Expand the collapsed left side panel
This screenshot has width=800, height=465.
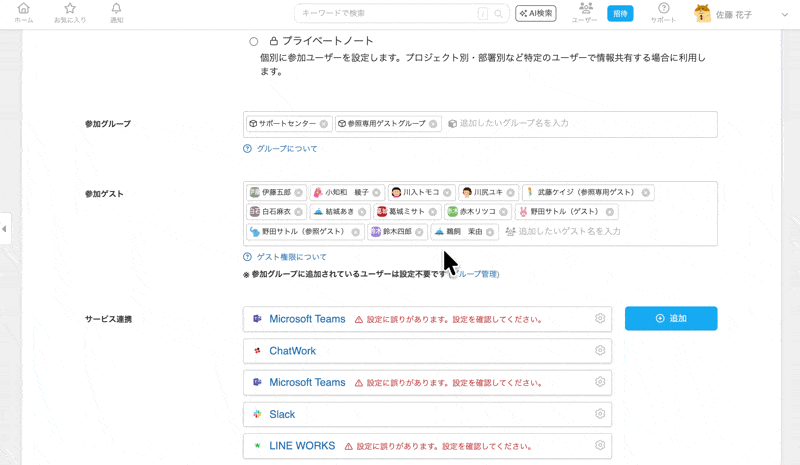[4, 229]
